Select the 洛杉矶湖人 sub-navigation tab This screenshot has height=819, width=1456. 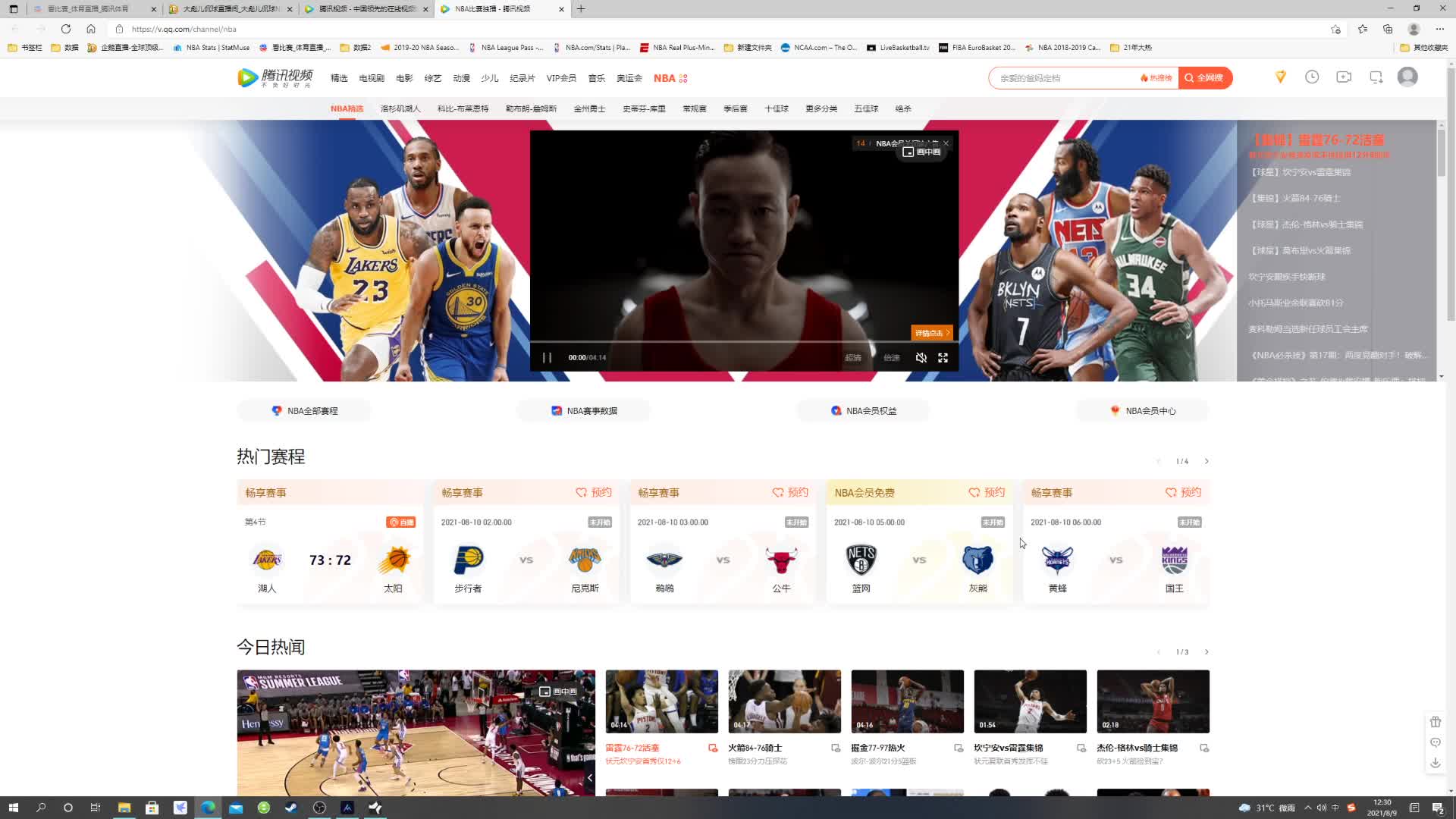400,109
